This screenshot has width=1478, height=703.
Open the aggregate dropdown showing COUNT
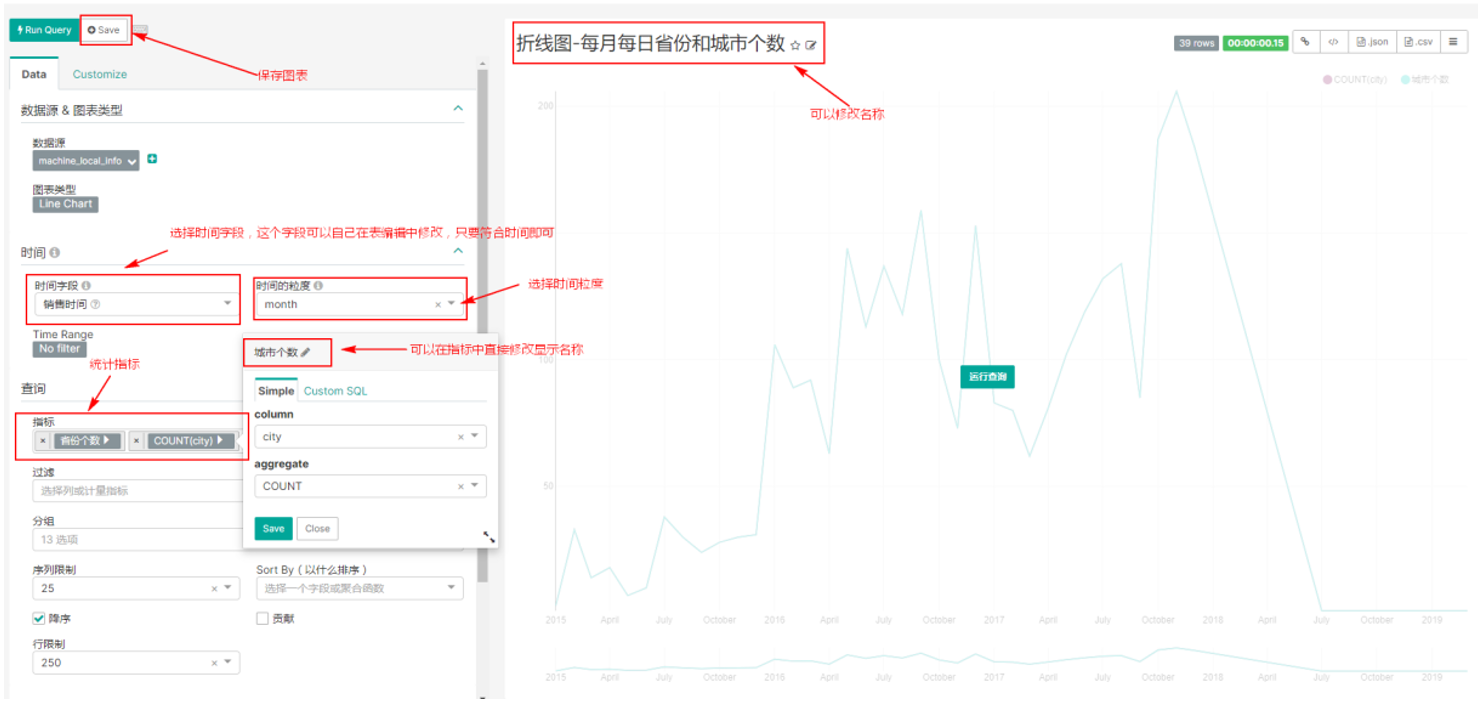click(370, 486)
